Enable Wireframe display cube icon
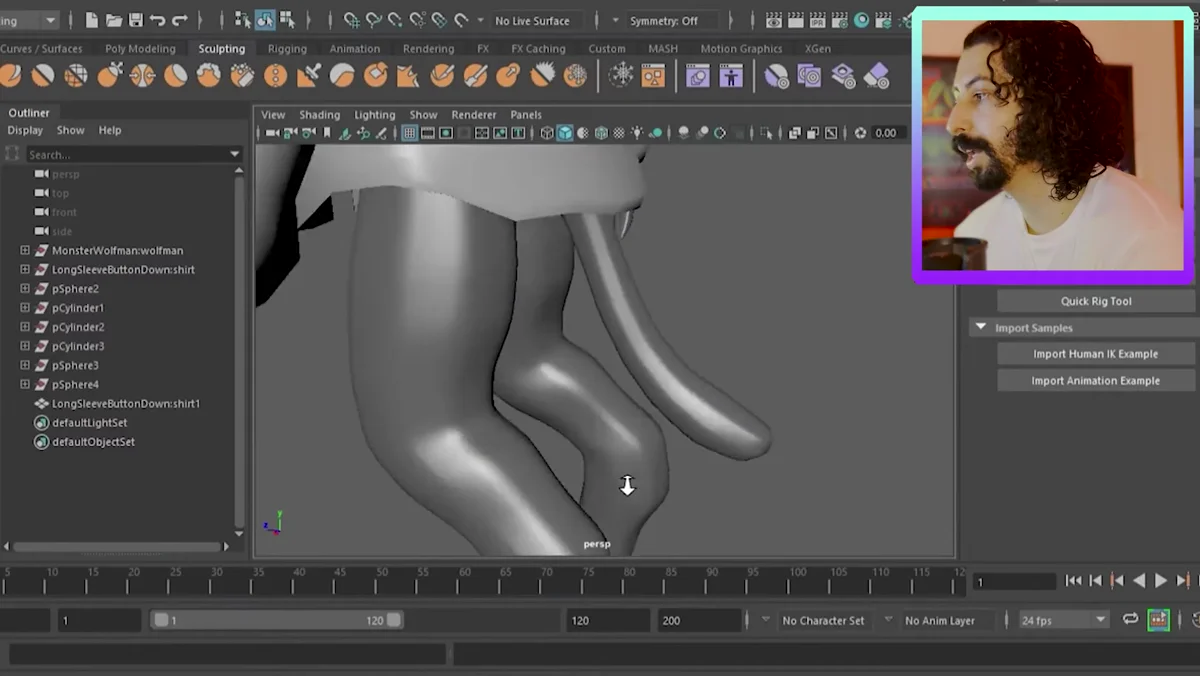The image size is (1200, 676). pos(547,133)
